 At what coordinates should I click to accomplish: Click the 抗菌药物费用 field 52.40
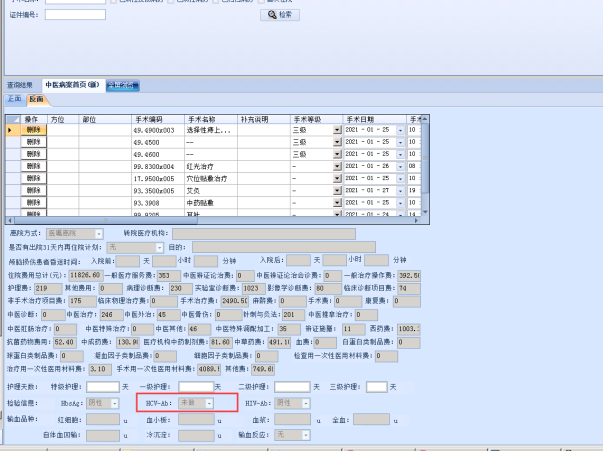coord(65,342)
